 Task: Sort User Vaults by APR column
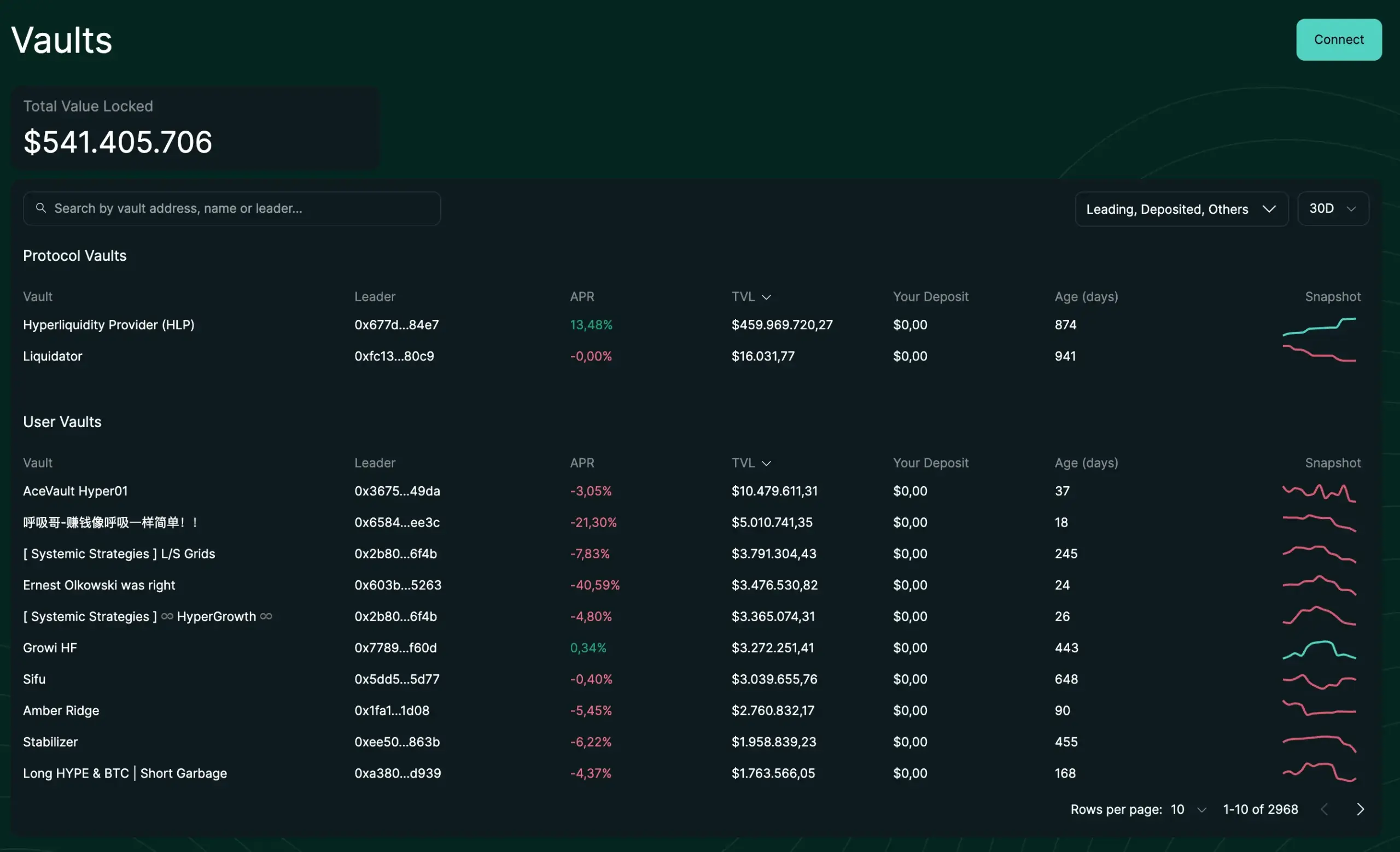point(582,463)
